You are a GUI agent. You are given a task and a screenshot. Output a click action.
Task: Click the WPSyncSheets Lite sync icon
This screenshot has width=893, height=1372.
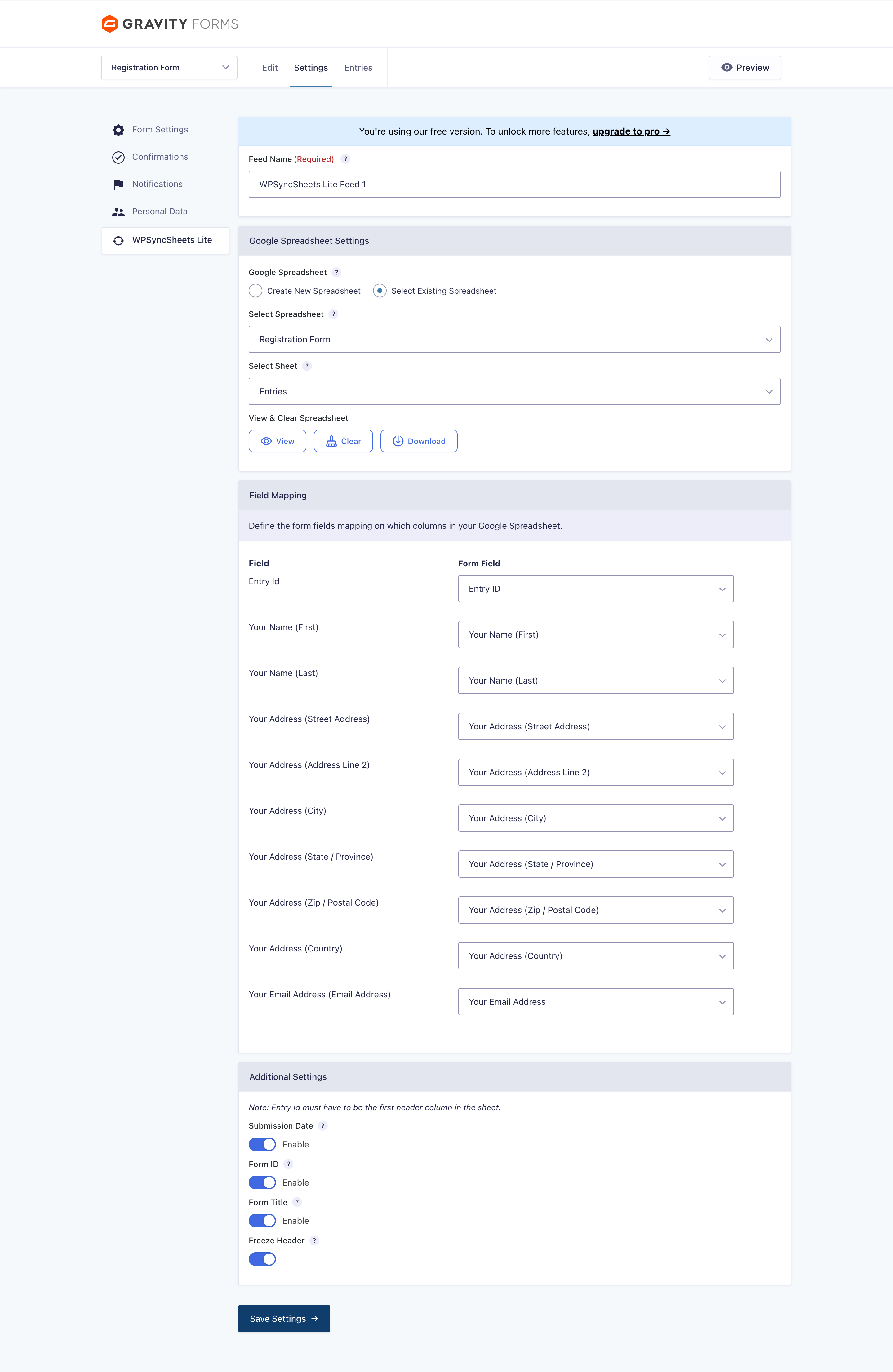click(118, 240)
